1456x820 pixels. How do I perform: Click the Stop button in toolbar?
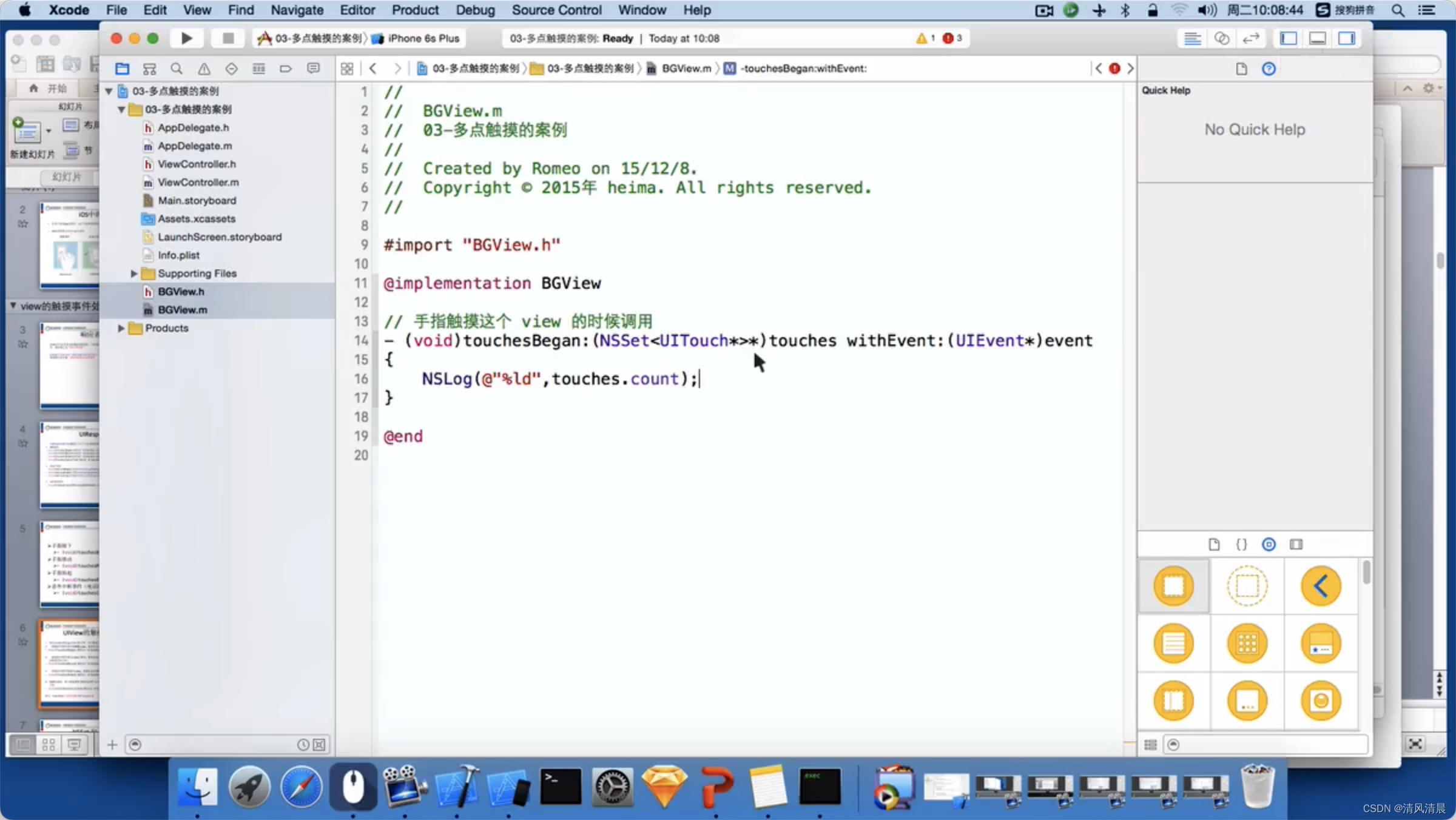(x=227, y=38)
